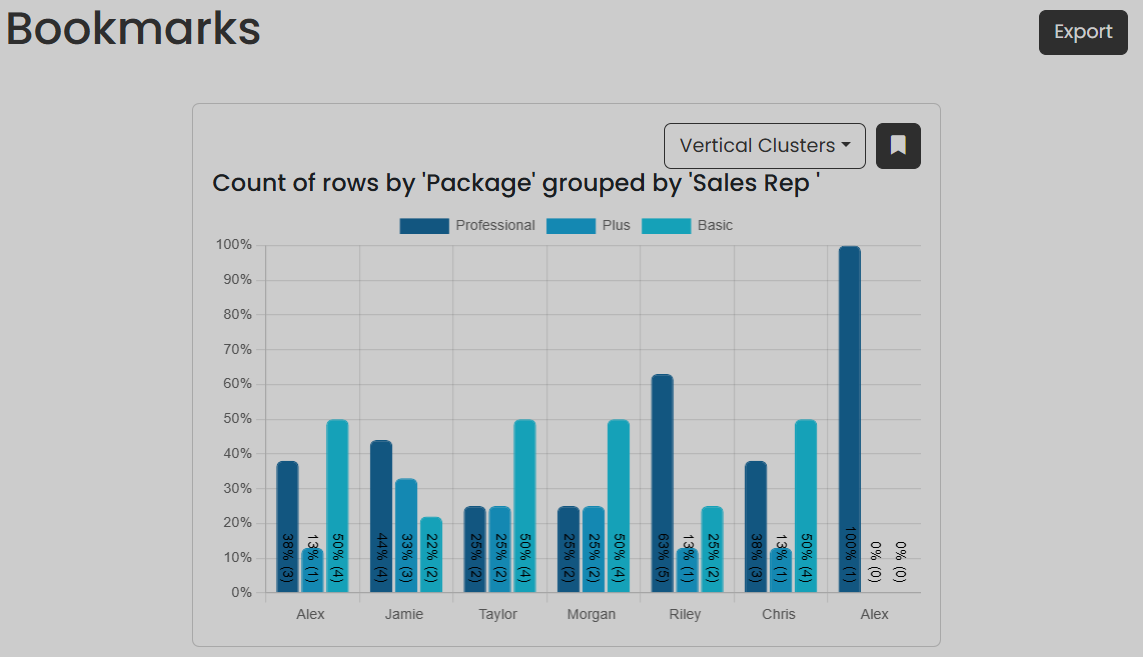This screenshot has height=657, width=1143.
Task: Toggle the Professional legend text label
Action: pos(495,226)
